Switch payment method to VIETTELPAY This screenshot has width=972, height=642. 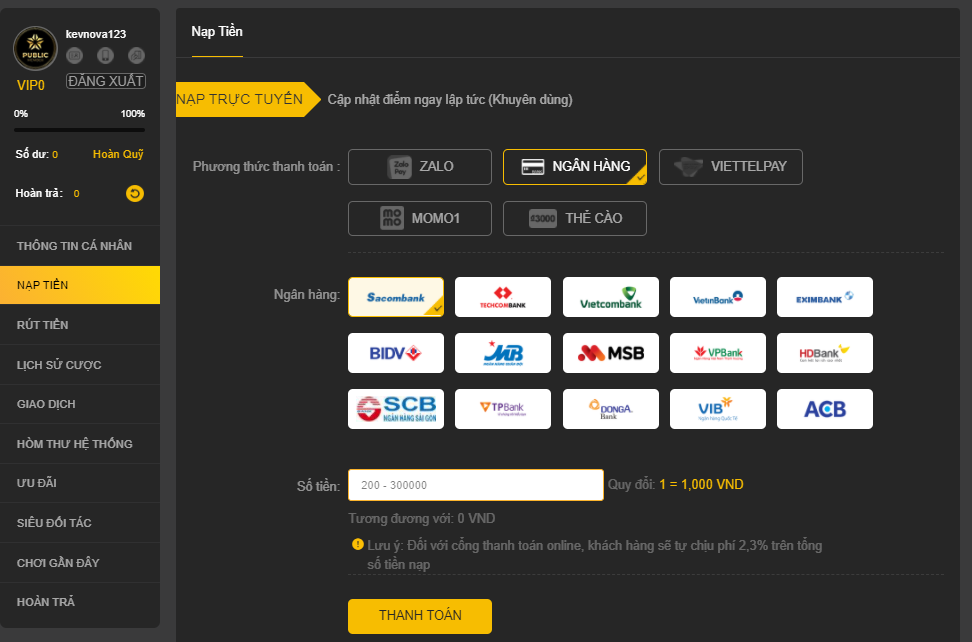click(731, 167)
